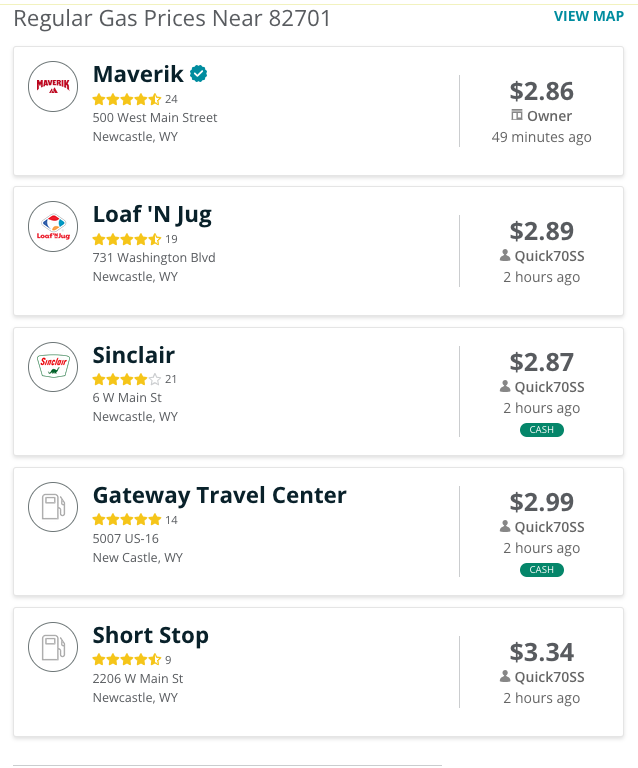Open the Short Stop station name
This screenshot has height=768, width=638.
pyautogui.click(x=151, y=636)
